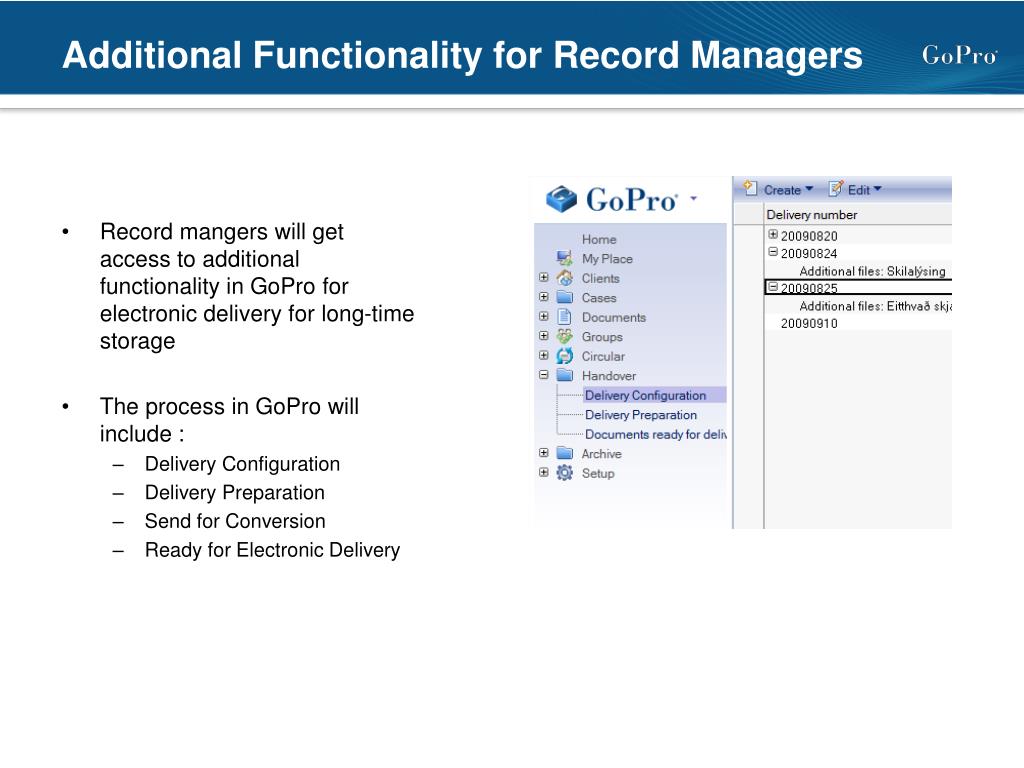The width and height of the screenshot is (1024, 768).
Task: Click the Documents page icon
Action: 564,317
